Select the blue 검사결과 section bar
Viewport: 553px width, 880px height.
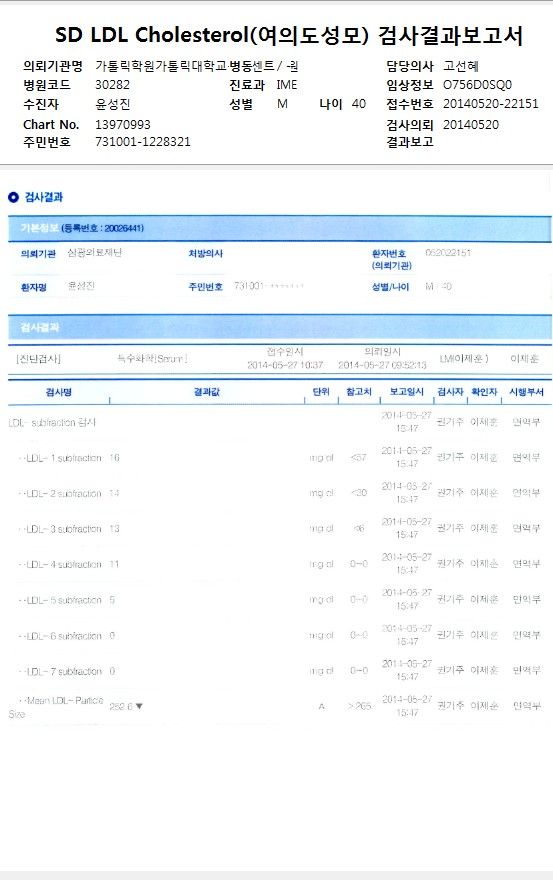point(280,327)
